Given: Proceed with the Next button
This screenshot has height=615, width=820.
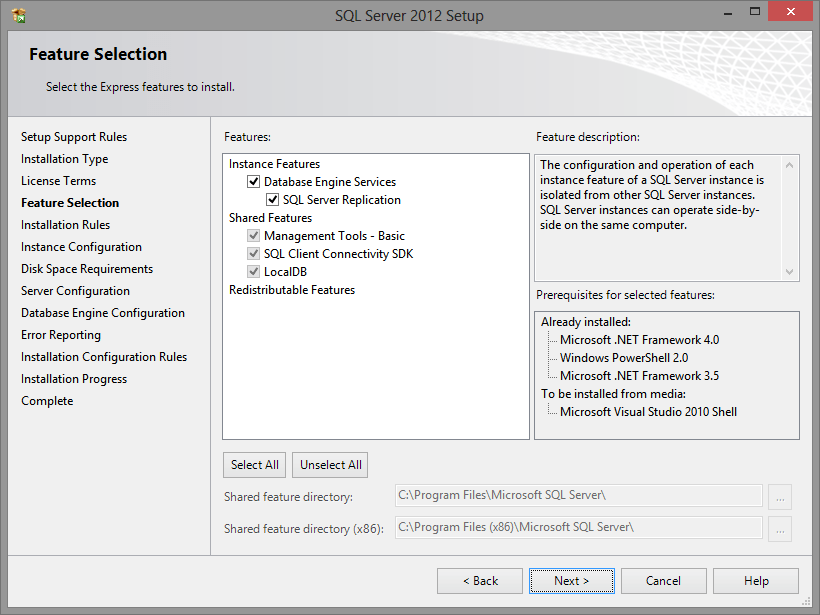Looking at the screenshot, I should tap(571, 581).
